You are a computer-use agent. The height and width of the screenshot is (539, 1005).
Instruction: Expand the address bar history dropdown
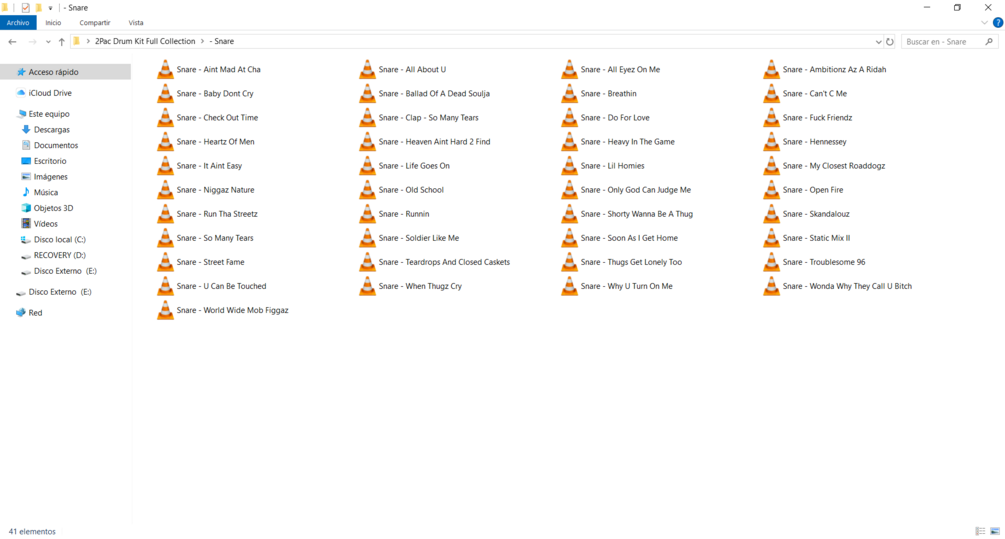coord(878,42)
